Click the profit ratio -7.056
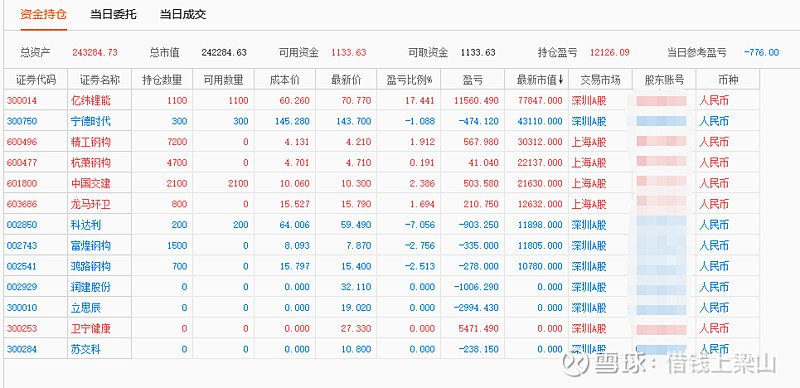800x388 pixels. [420, 225]
